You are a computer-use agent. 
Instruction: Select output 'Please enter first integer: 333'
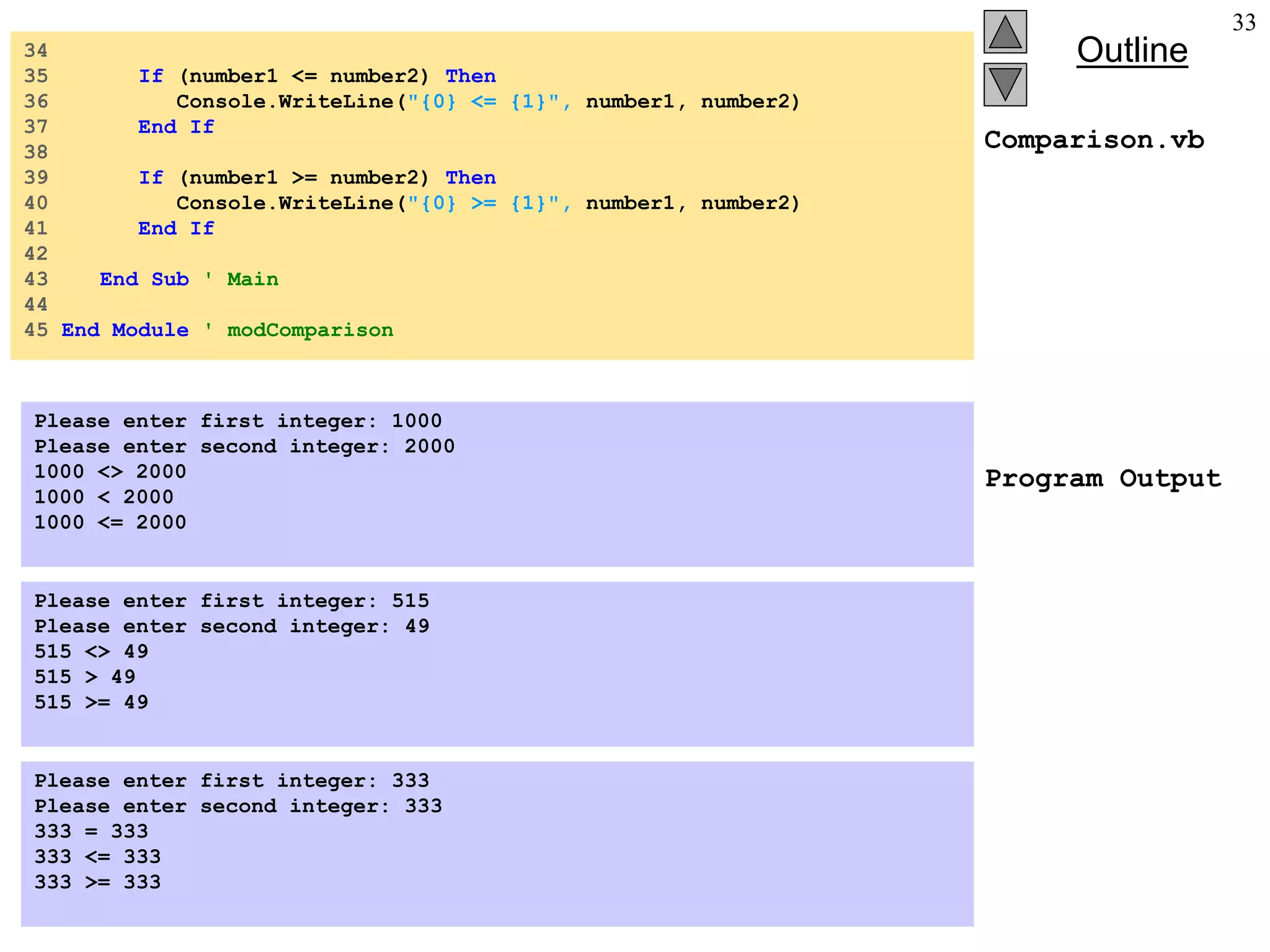(x=232, y=781)
